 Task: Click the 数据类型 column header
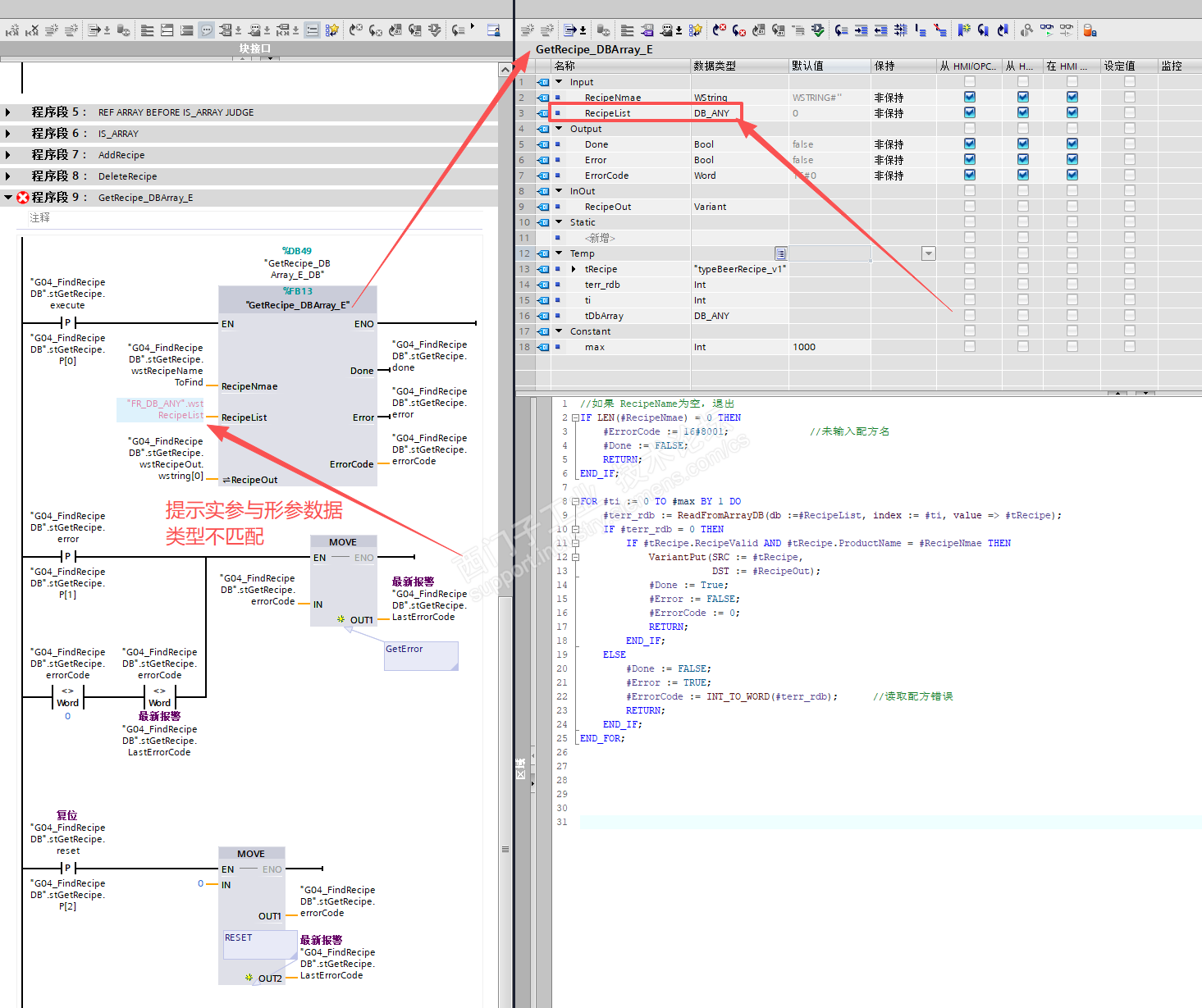coord(715,66)
